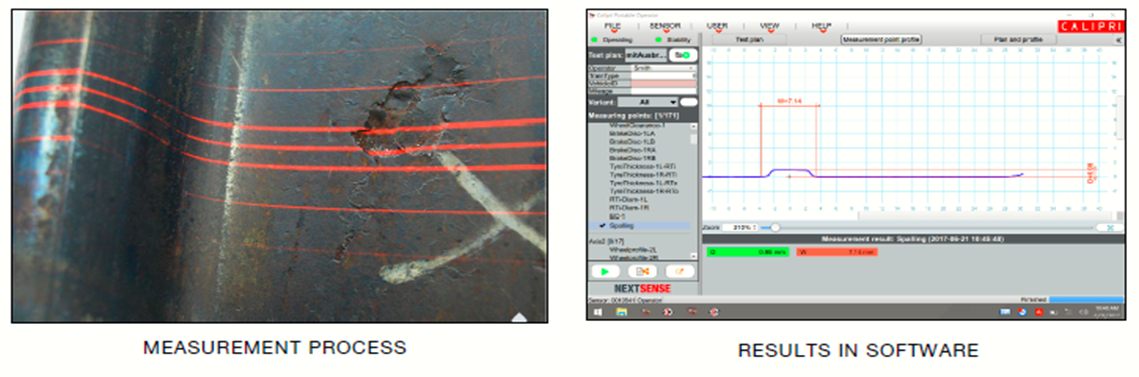The height and width of the screenshot is (377, 1139).
Task: Click the orange edit icon button
Action: [x=680, y=271]
